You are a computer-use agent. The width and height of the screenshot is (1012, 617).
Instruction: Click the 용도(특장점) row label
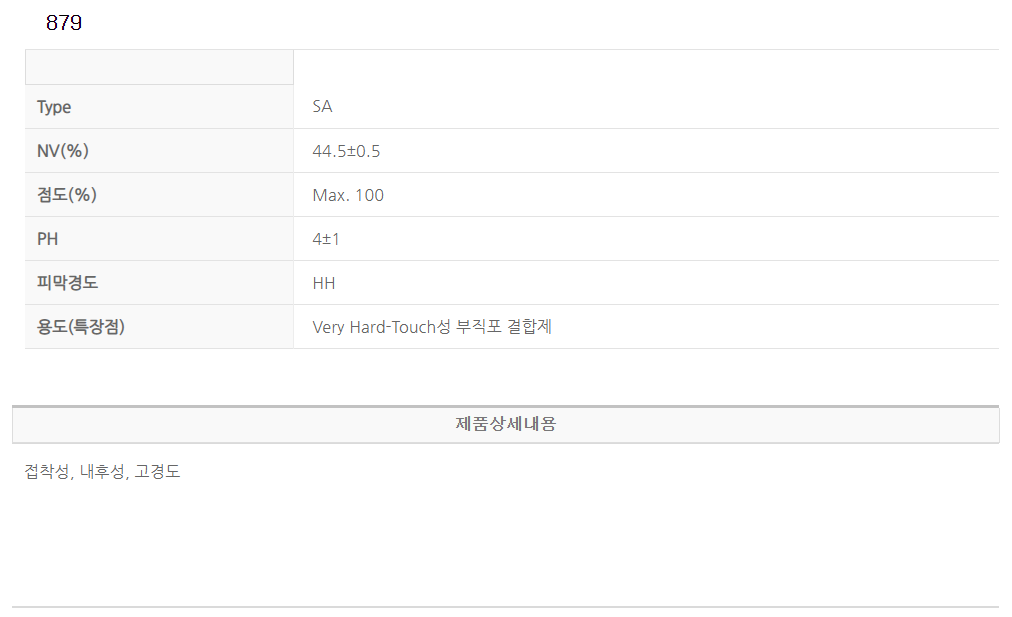[x=81, y=327]
